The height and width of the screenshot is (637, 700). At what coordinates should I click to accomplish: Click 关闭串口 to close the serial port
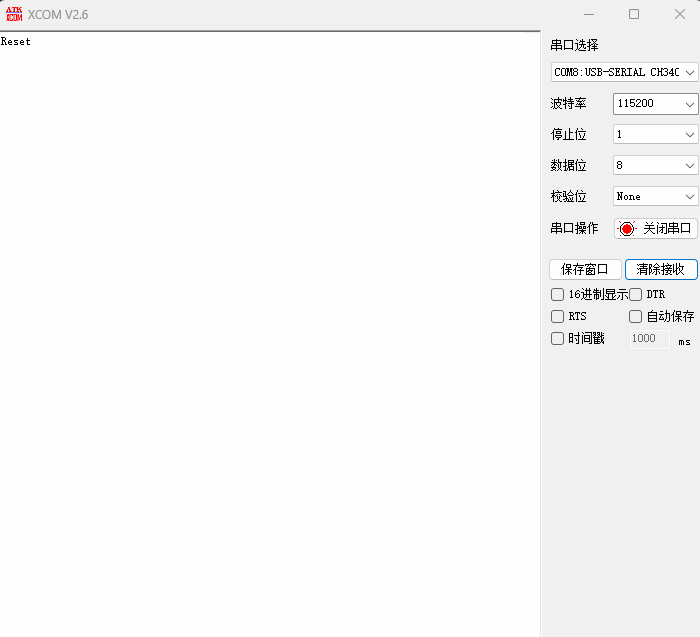[x=655, y=229]
